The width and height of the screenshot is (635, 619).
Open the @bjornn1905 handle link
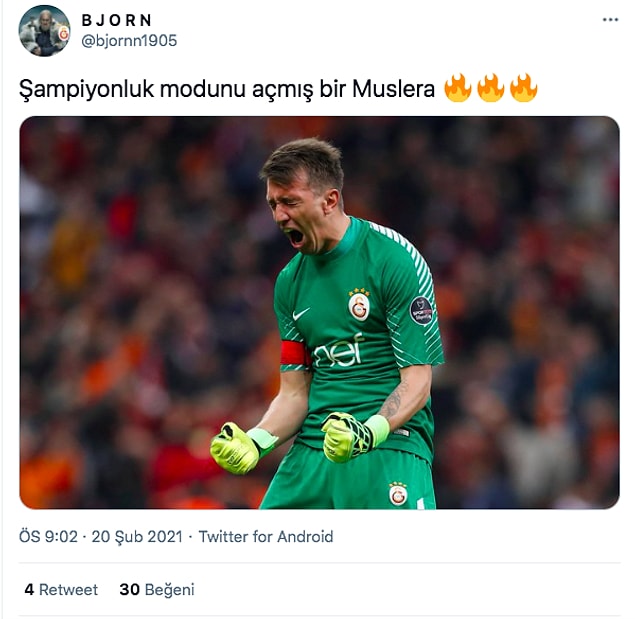pyautogui.click(x=129, y=41)
